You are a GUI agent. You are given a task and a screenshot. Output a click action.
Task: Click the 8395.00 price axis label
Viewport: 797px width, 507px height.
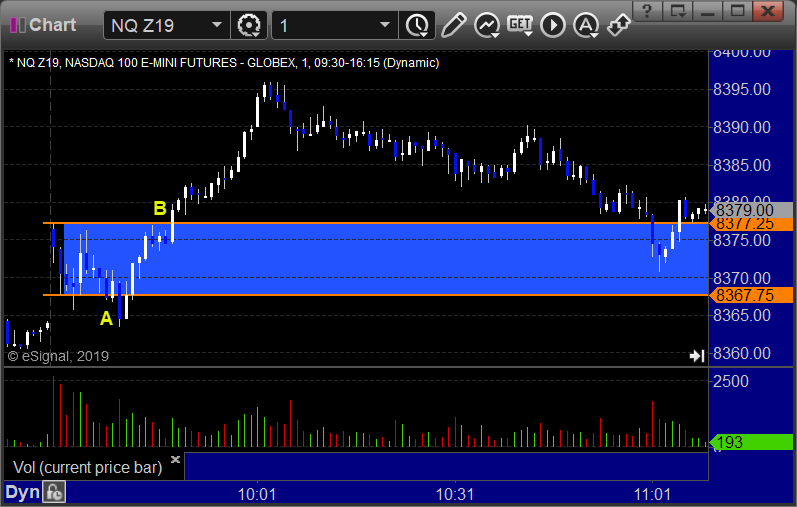(742, 90)
